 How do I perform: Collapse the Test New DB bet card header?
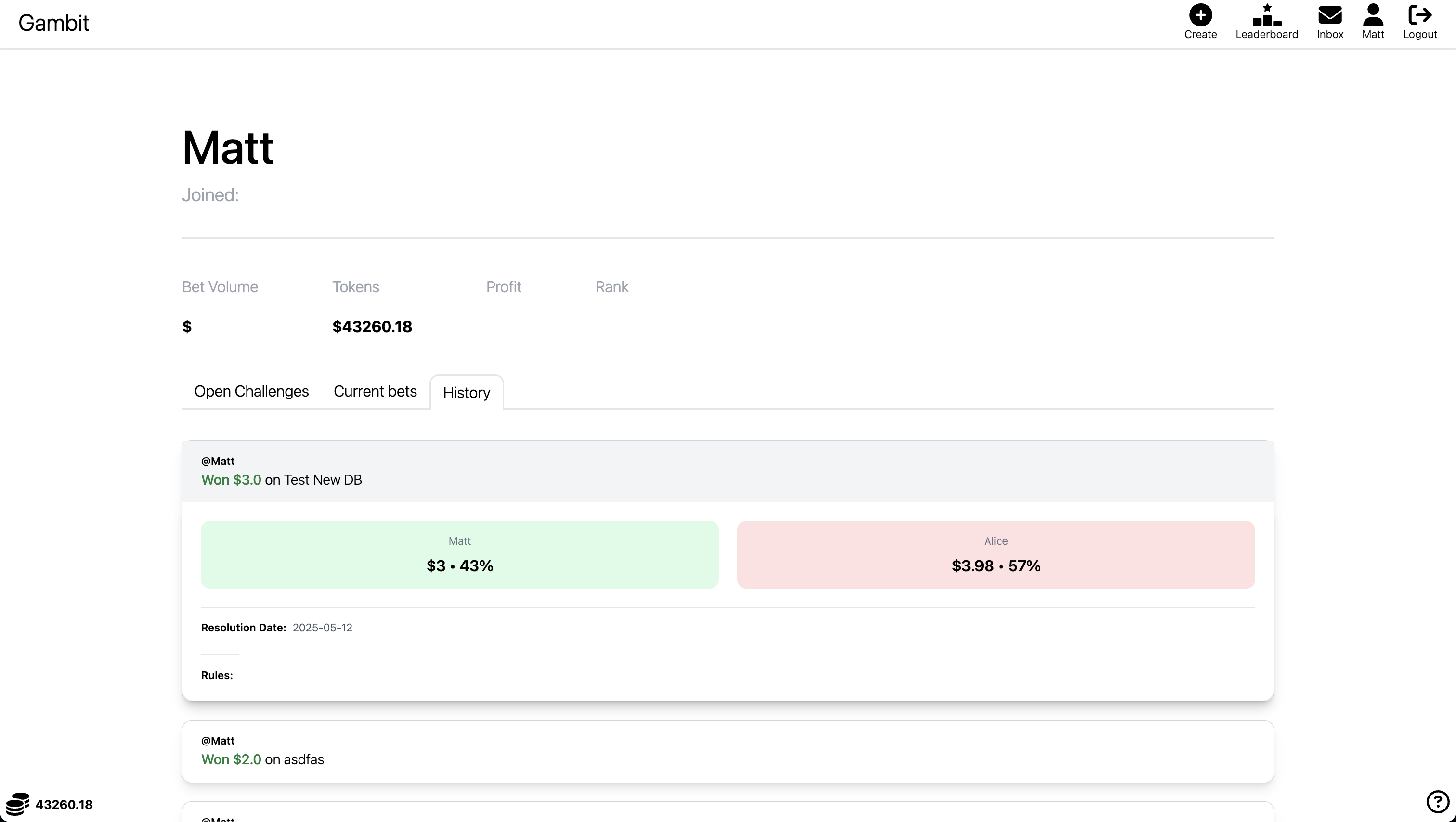point(728,471)
